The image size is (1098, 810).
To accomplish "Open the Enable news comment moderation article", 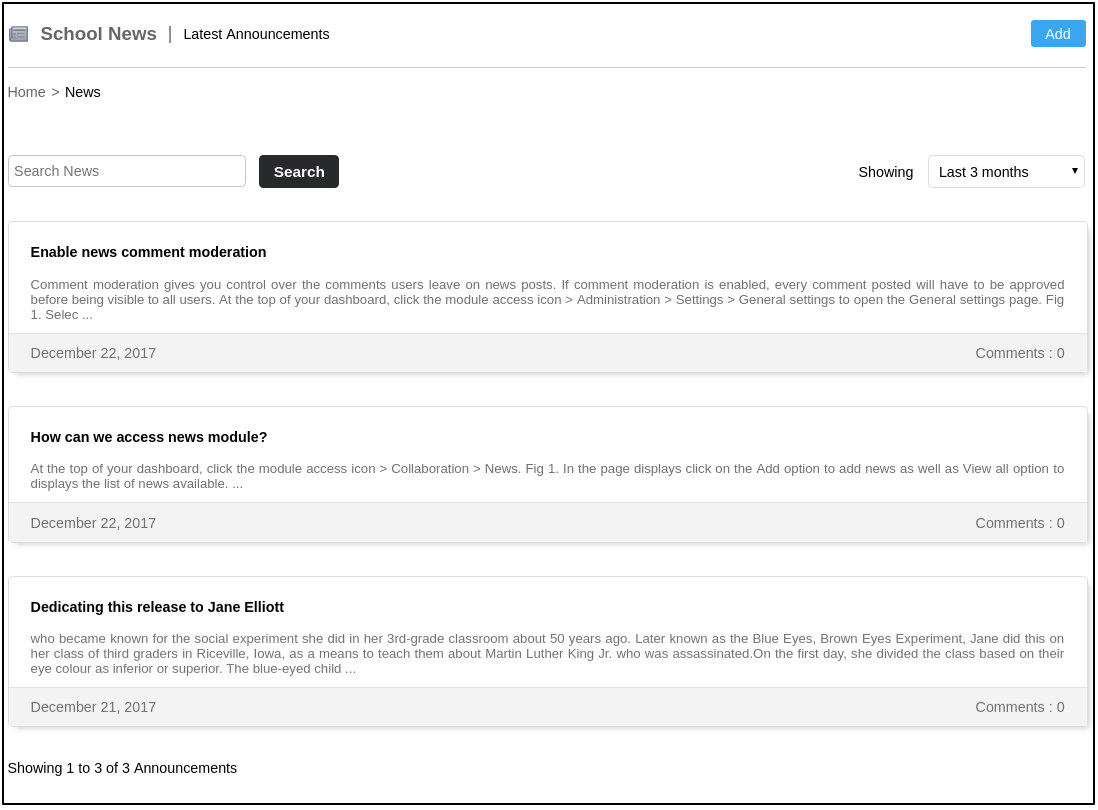I will coord(148,252).
